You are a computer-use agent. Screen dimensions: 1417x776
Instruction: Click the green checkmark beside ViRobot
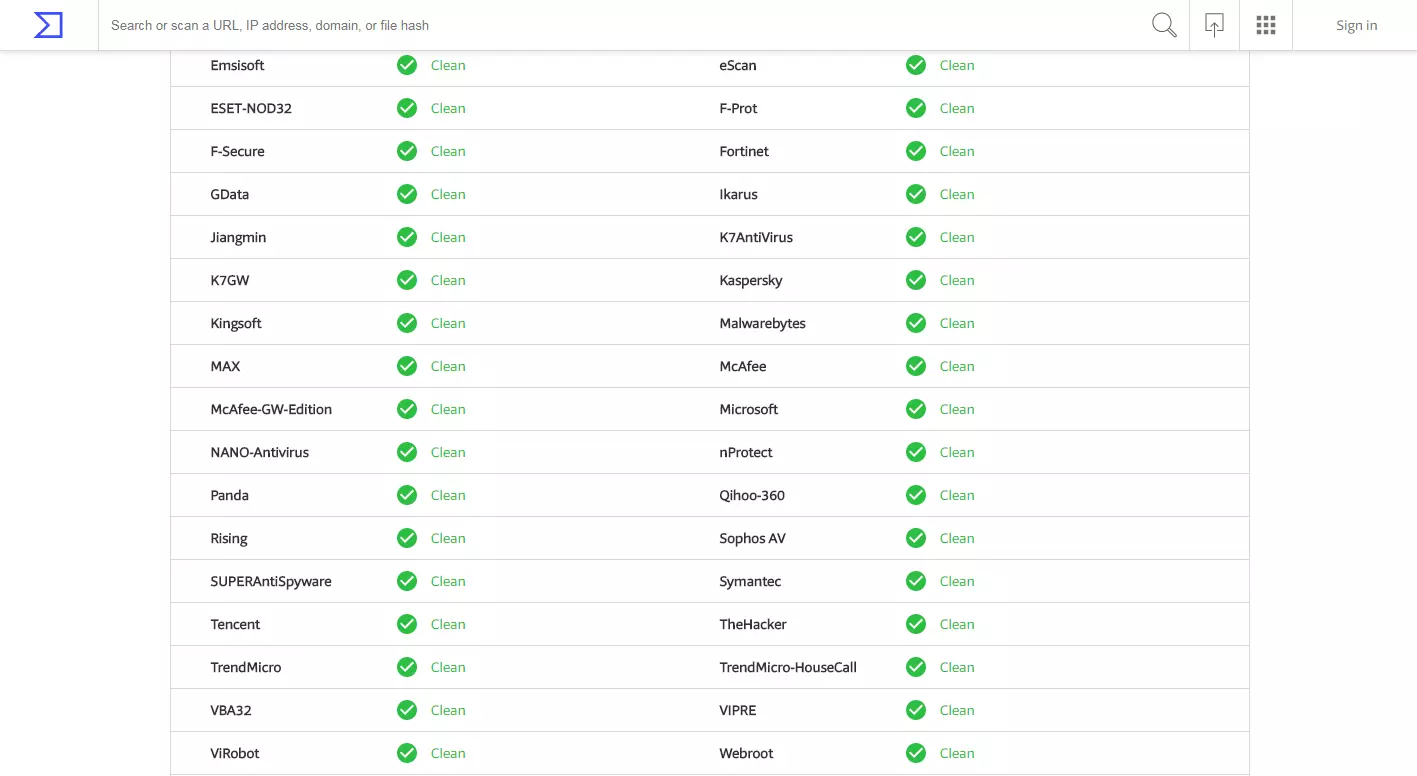click(x=407, y=753)
